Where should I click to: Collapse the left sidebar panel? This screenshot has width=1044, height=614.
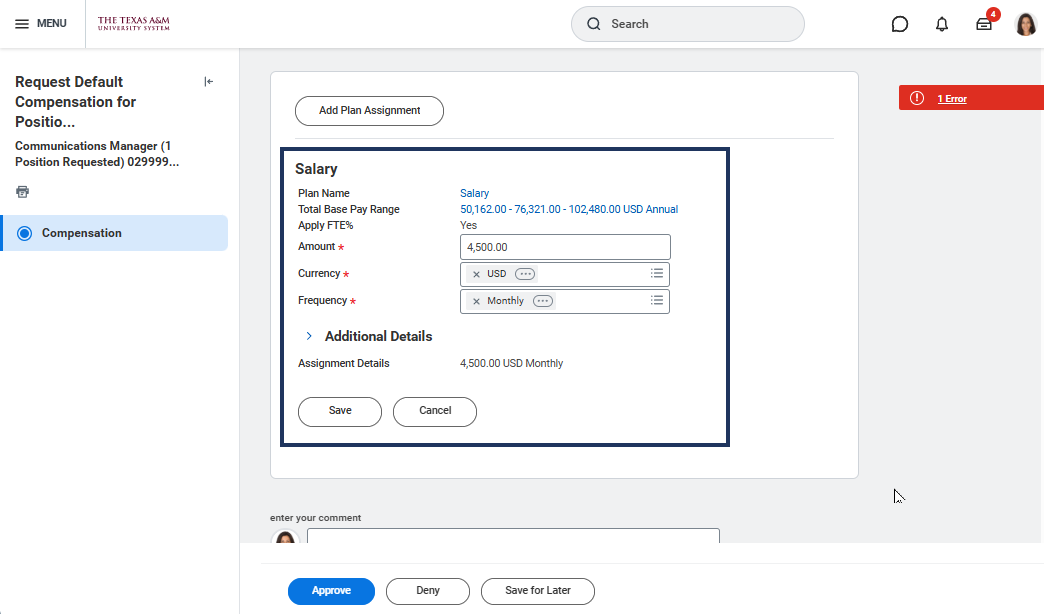tap(208, 82)
